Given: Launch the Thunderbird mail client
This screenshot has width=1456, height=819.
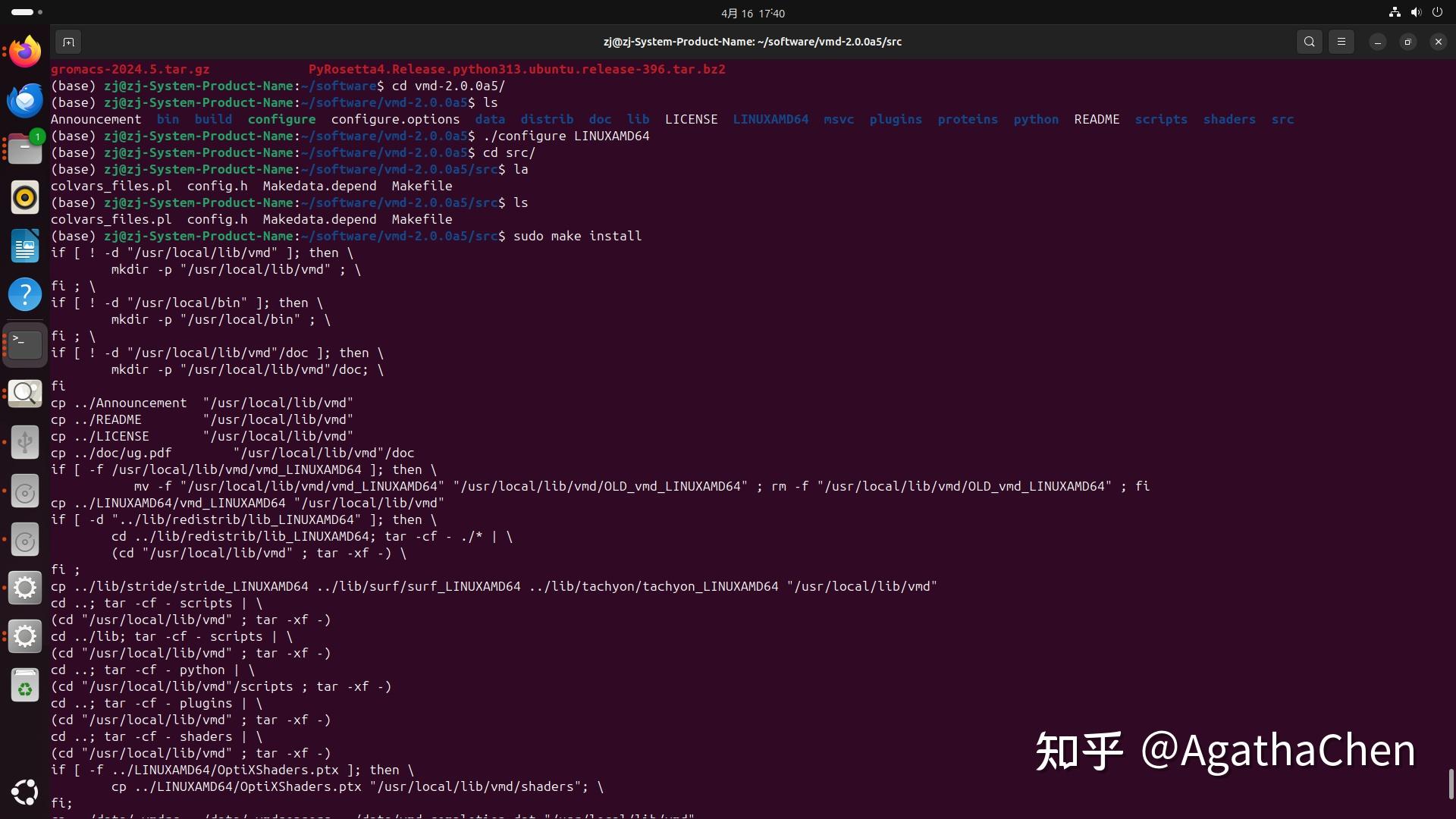Looking at the screenshot, I should pyautogui.click(x=25, y=99).
